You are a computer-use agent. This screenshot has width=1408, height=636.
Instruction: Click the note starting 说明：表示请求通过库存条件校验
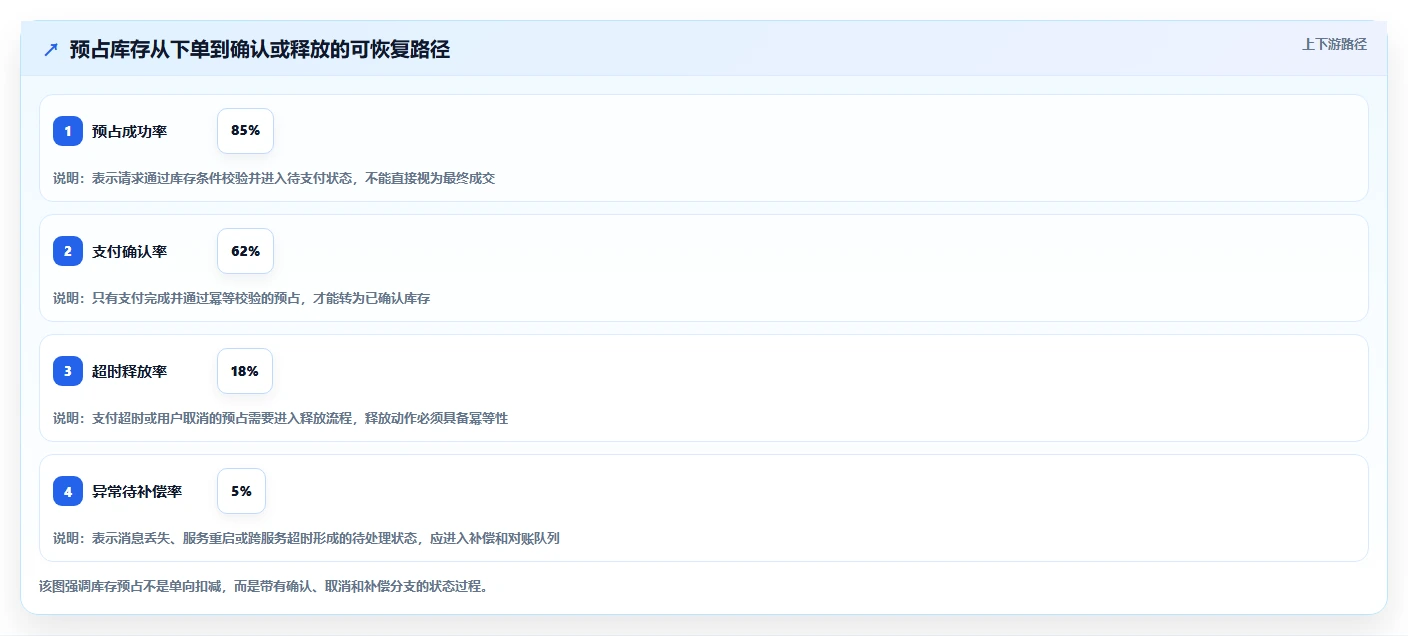click(x=274, y=178)
